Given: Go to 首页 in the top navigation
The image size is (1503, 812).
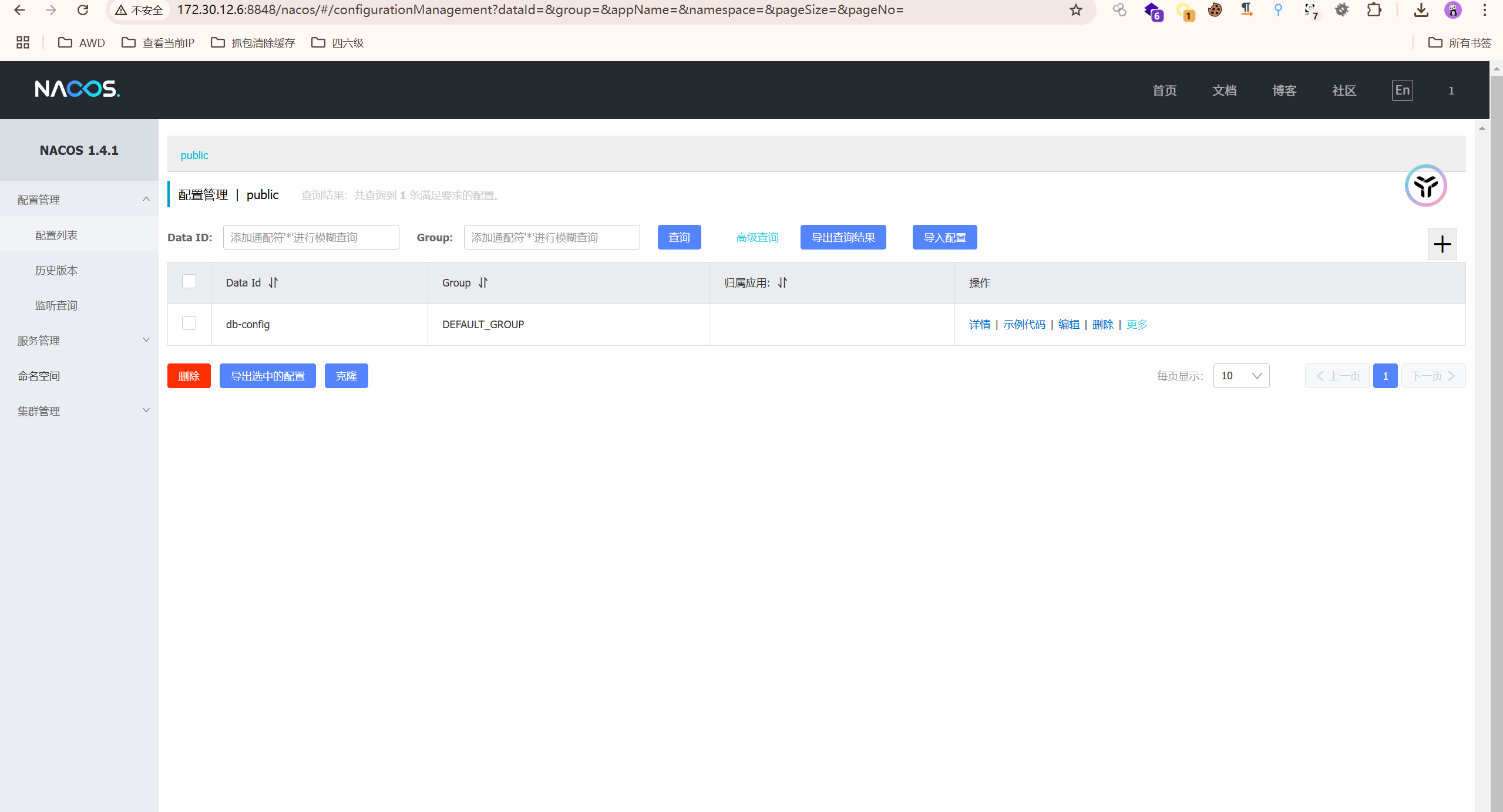Looking at the screenshot, I should tap(1164, 90).
